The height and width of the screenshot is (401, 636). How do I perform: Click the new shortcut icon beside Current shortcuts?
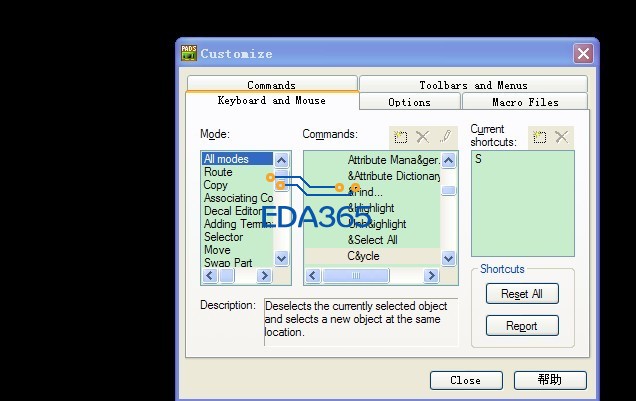pyautogui.click(x=539, y=137)
